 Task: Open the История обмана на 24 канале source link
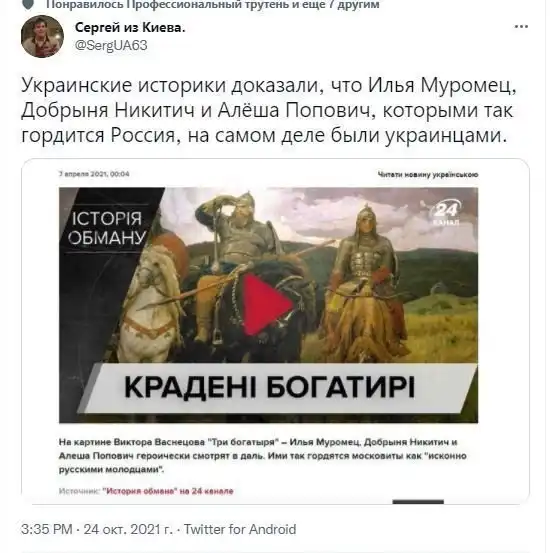[x=168, y=491]
